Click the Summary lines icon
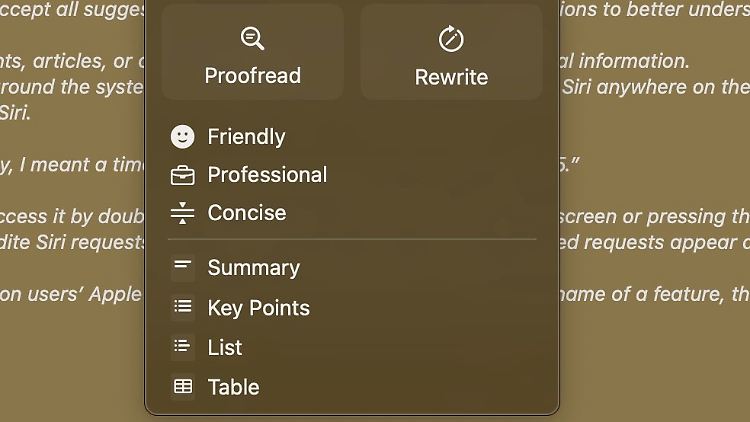This screenshot has width=750, height=422. coord(183,268)
